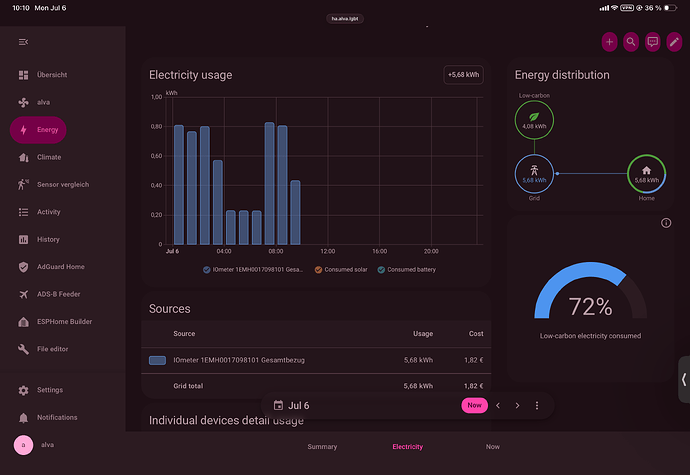The height and width of the screenshot is (475, 690).
Task: Click the pink Now button
Action: coord(474,405)
